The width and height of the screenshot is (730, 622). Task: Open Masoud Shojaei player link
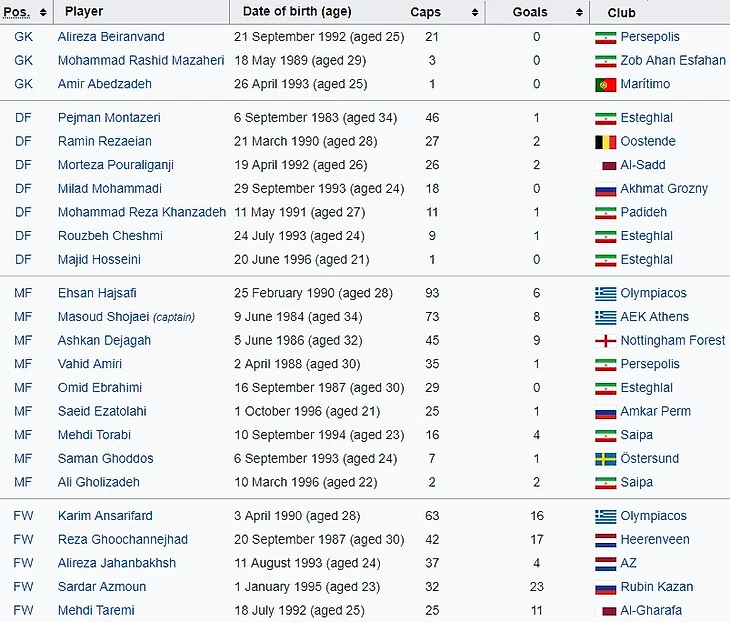(103, 317)
